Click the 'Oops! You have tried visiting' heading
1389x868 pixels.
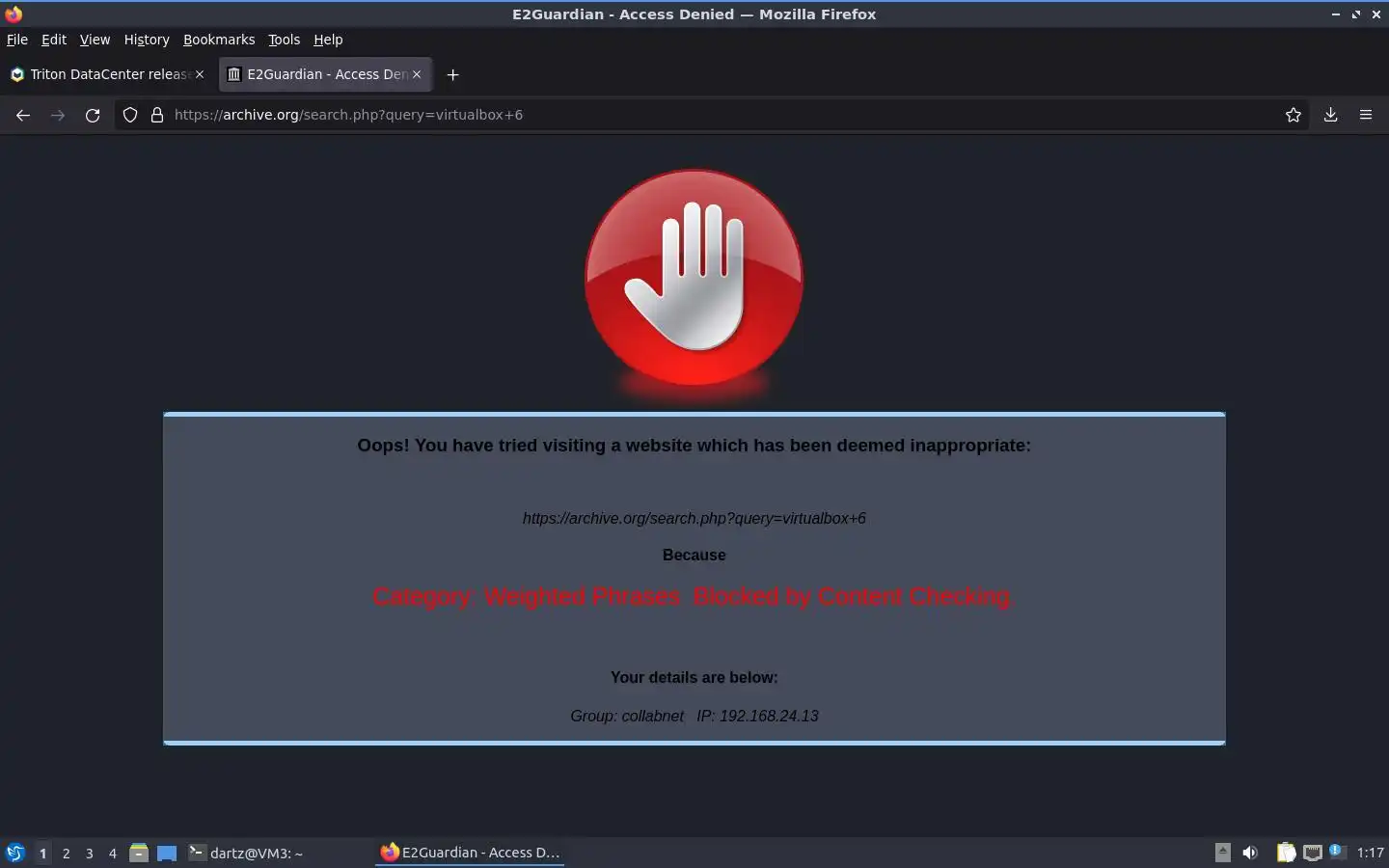(x=694, y=446)
